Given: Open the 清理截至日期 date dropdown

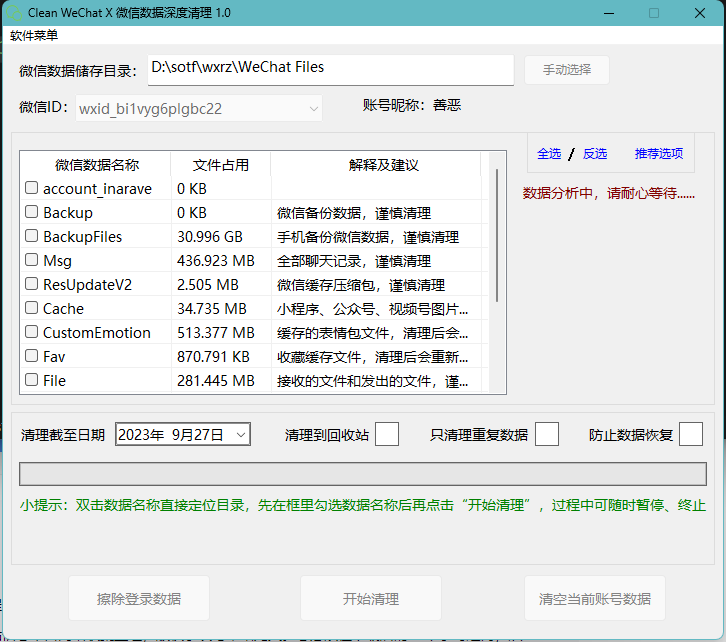Looking at the screenshot, I should tap(241, 435).
